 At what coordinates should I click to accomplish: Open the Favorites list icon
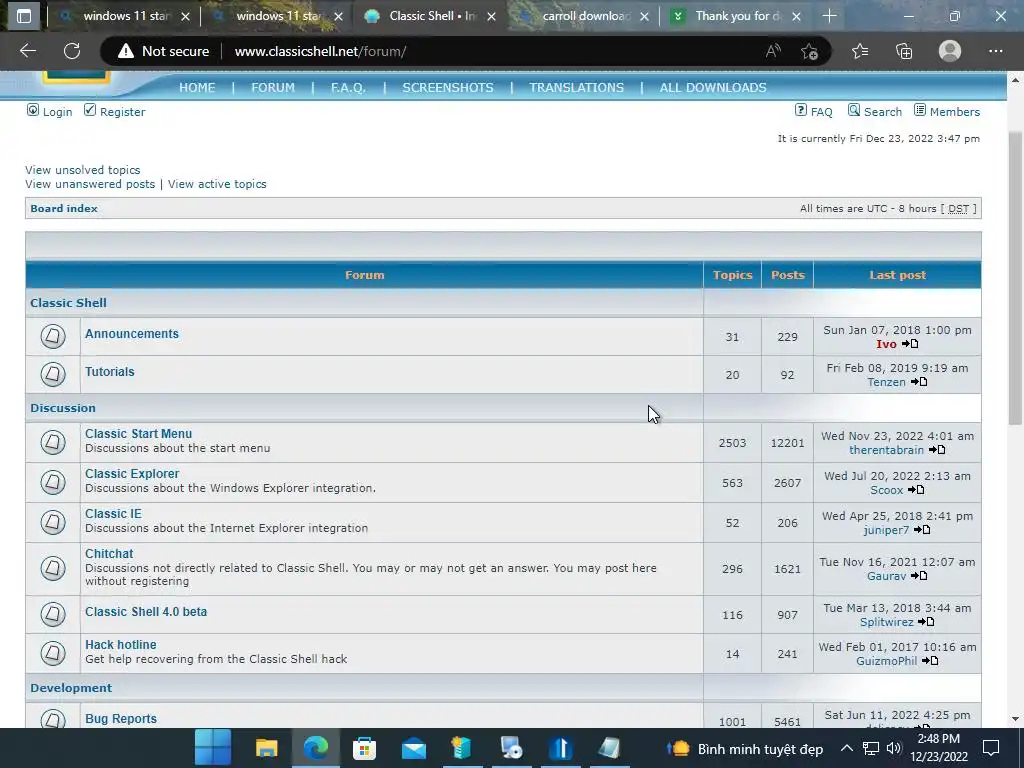pyautogui.click(x=860, y=51)
